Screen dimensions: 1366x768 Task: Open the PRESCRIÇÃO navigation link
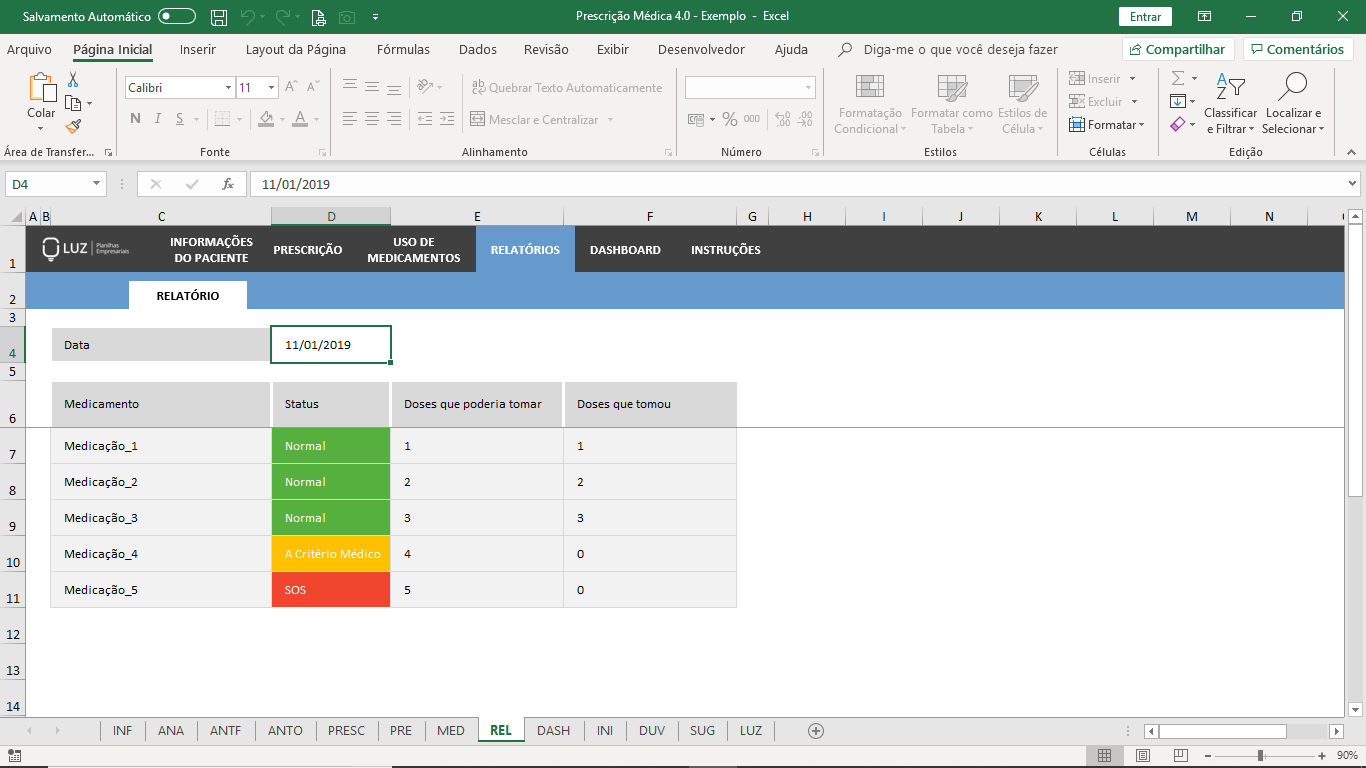tap(308, 250)
